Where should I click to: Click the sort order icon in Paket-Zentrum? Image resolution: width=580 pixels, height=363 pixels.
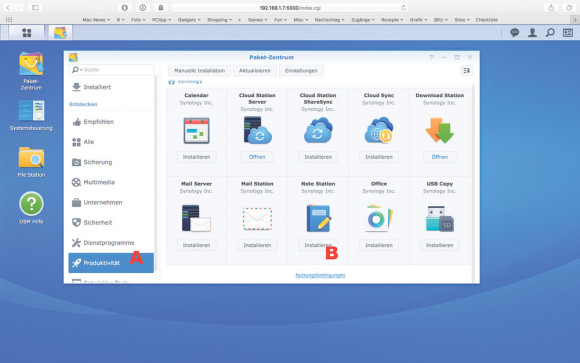(x=466, y=70)
